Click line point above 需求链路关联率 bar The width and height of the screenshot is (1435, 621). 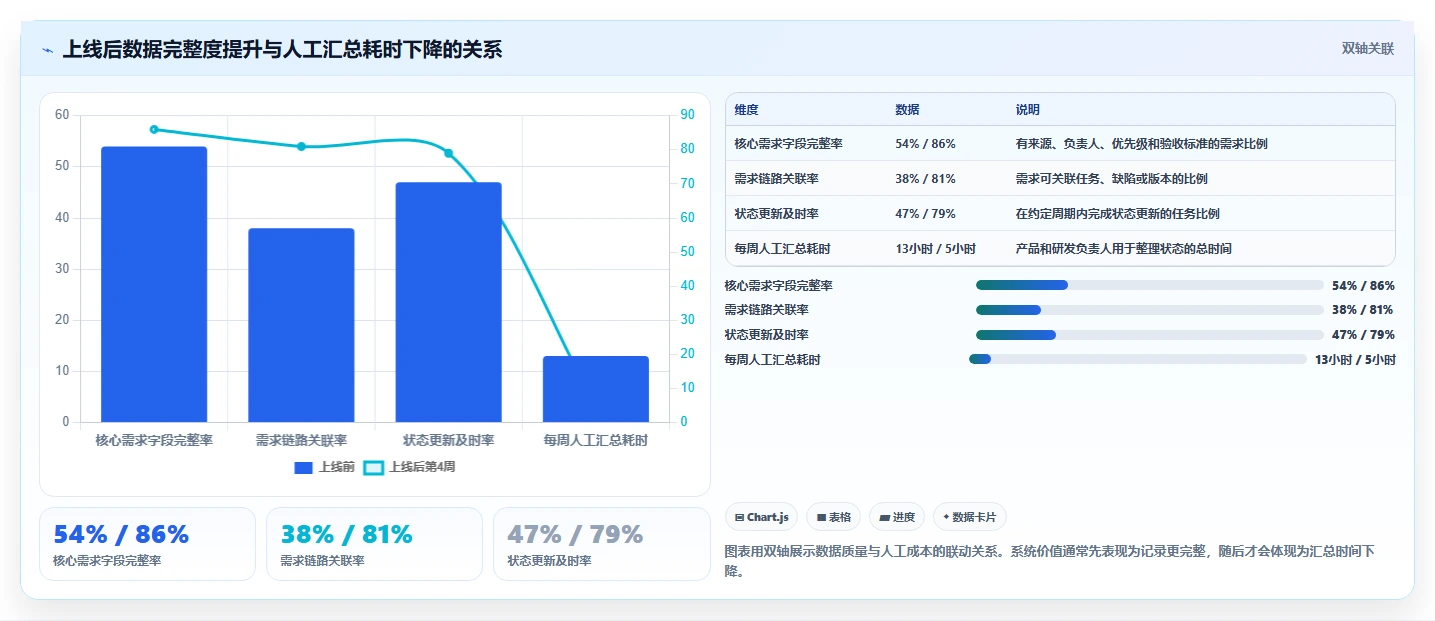[301, 146]
